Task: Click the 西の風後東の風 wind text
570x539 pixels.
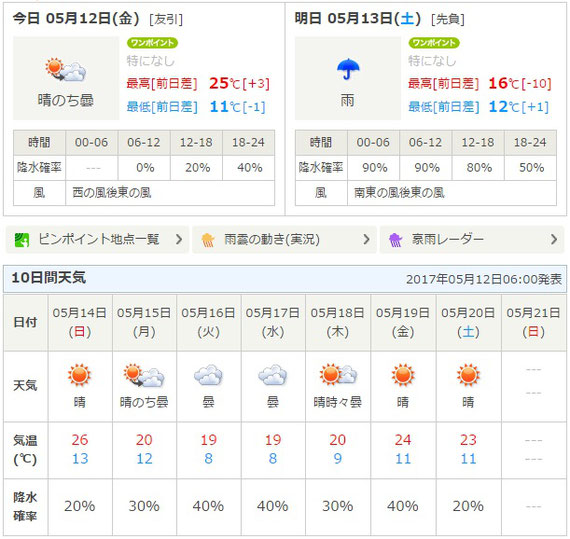Action: (112, 193)
